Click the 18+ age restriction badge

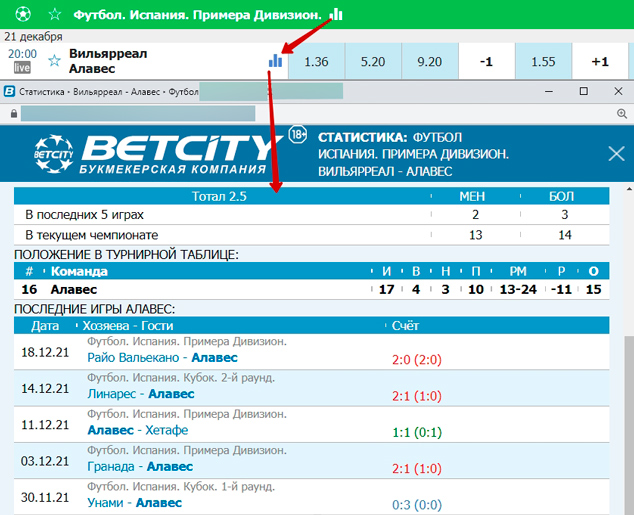[298, 134]
